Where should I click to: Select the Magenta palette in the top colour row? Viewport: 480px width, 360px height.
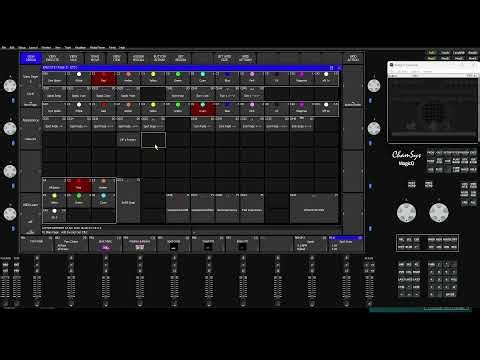(x=301, y=79)
